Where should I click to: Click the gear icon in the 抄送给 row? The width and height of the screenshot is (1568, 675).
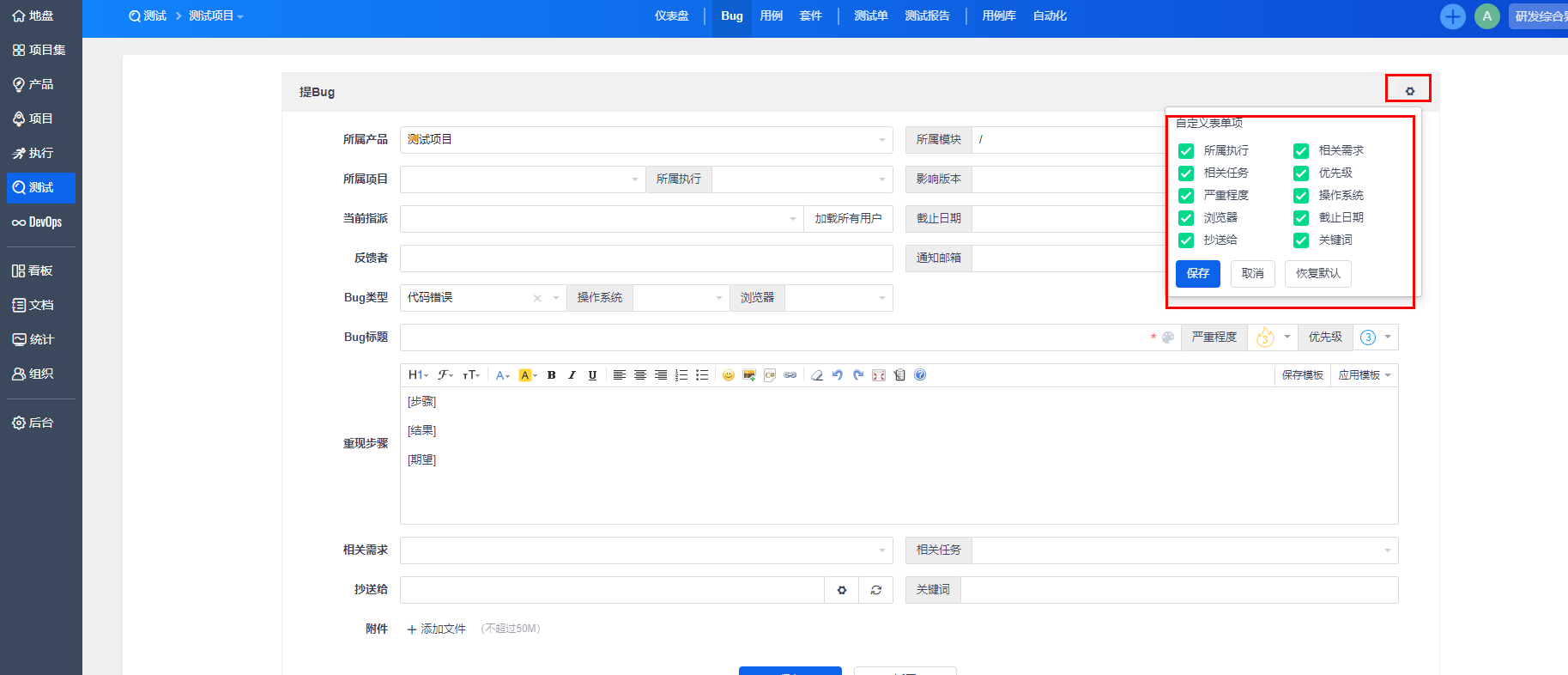(842, 590)
